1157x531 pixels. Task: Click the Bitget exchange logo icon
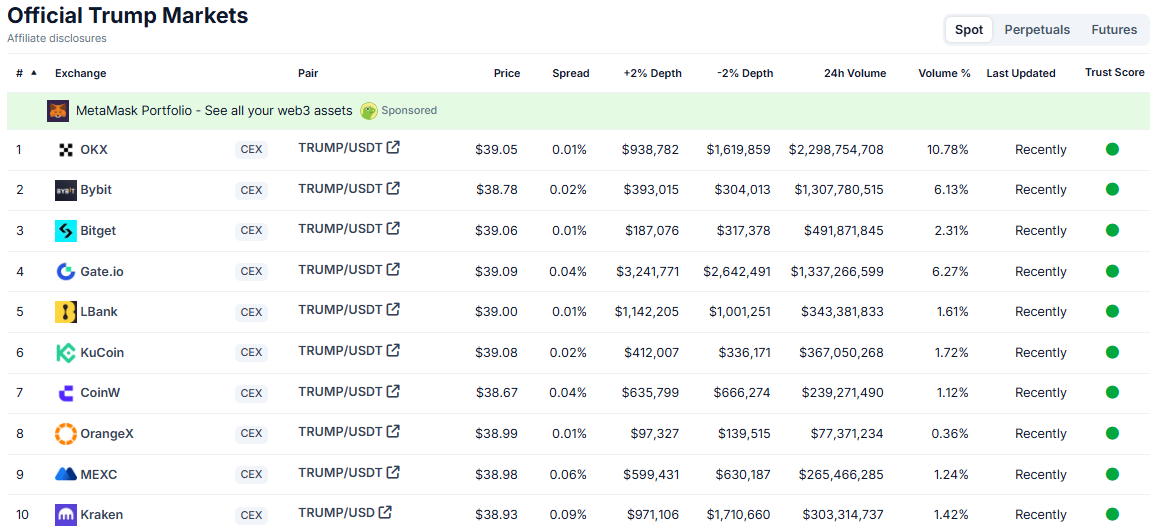[x=66, y=231]
